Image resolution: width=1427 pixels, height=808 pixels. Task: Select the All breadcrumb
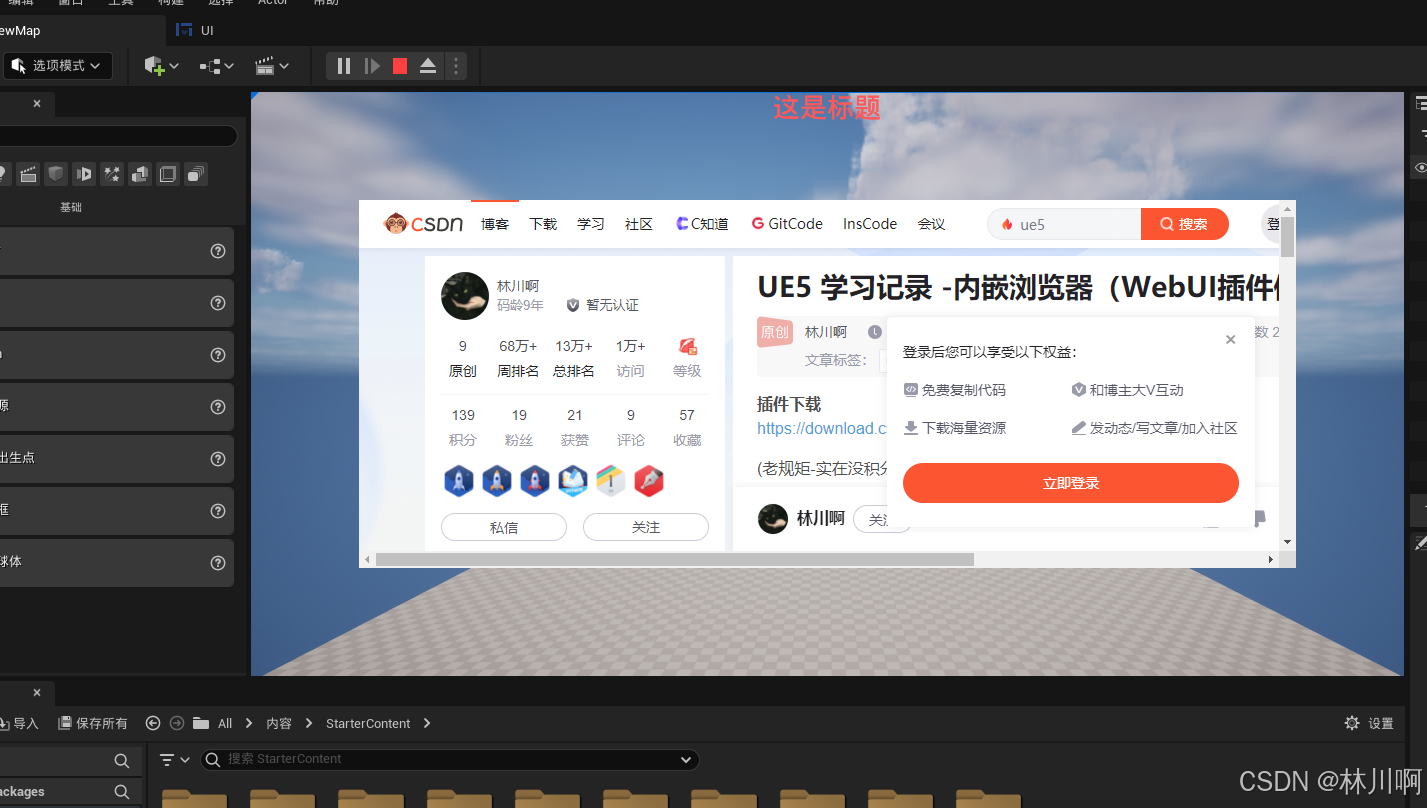(225, 723)
